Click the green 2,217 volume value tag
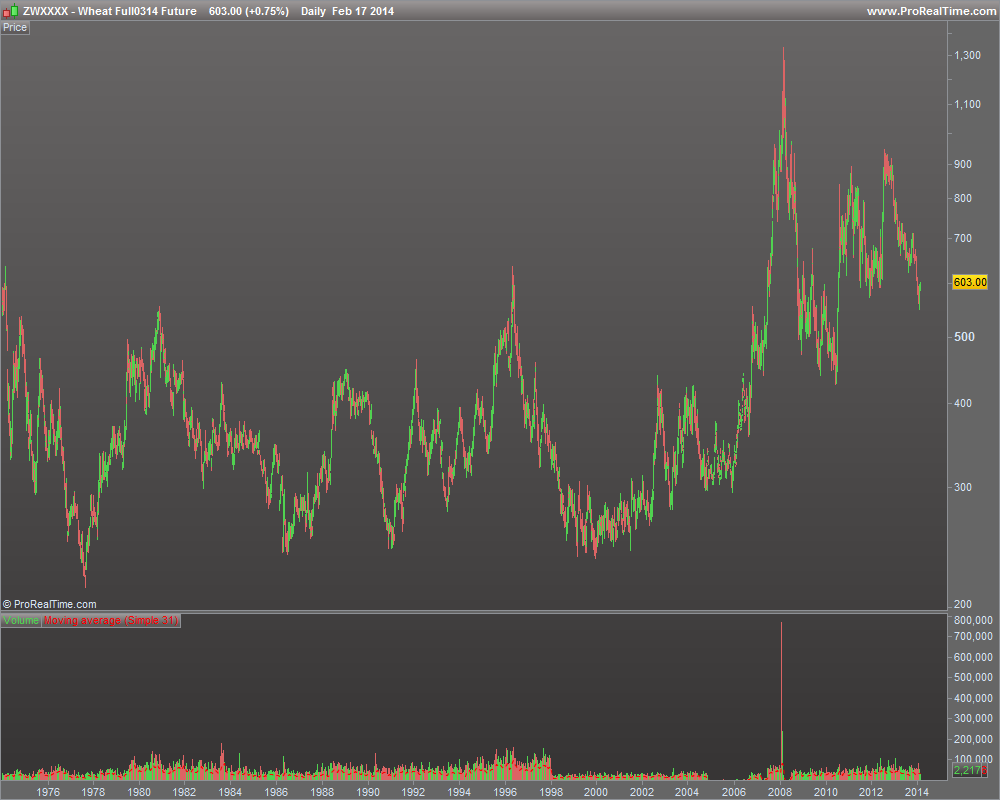The image size is (1000, 800). click(967, 771)
